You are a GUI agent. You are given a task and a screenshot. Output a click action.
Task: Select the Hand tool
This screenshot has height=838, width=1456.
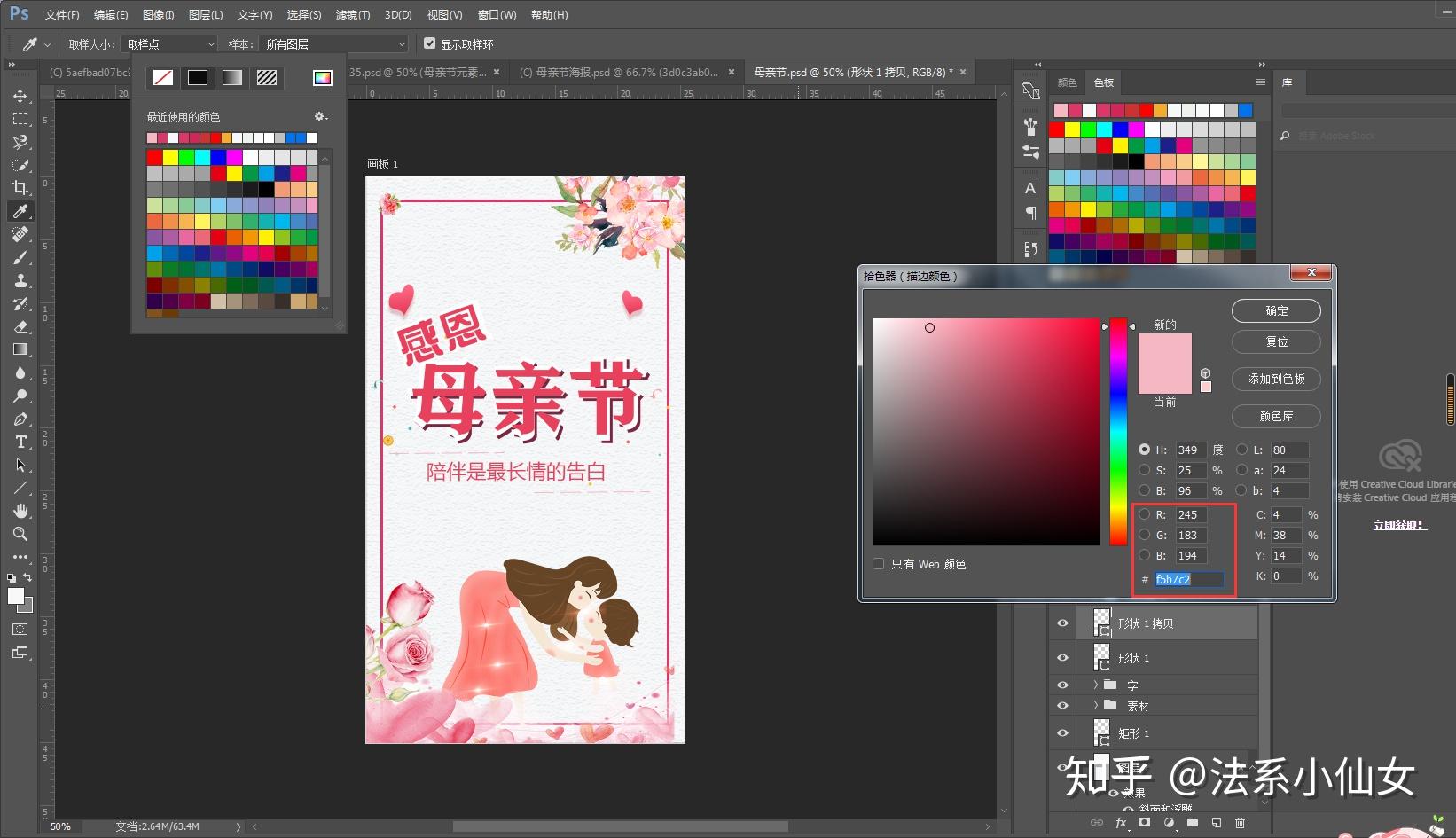20,511
